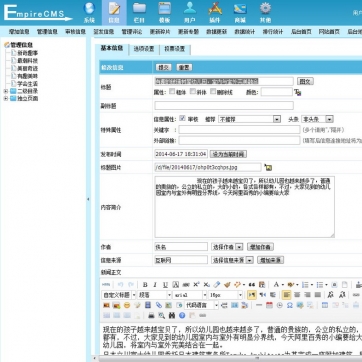Toggle underline in the editor toolbar
The width and height of the screenshot is (362, 362).
[x=165, y=285]
